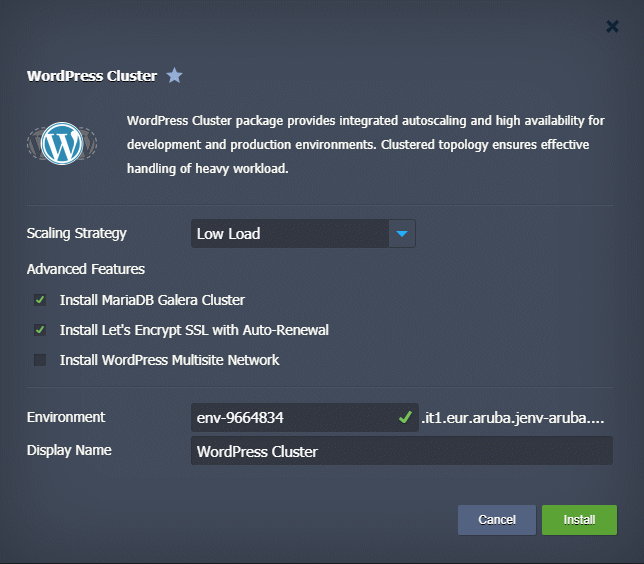The image size is (644, 564).
Task: Click the Environment name field env-9664834
Action: (304, 417)
